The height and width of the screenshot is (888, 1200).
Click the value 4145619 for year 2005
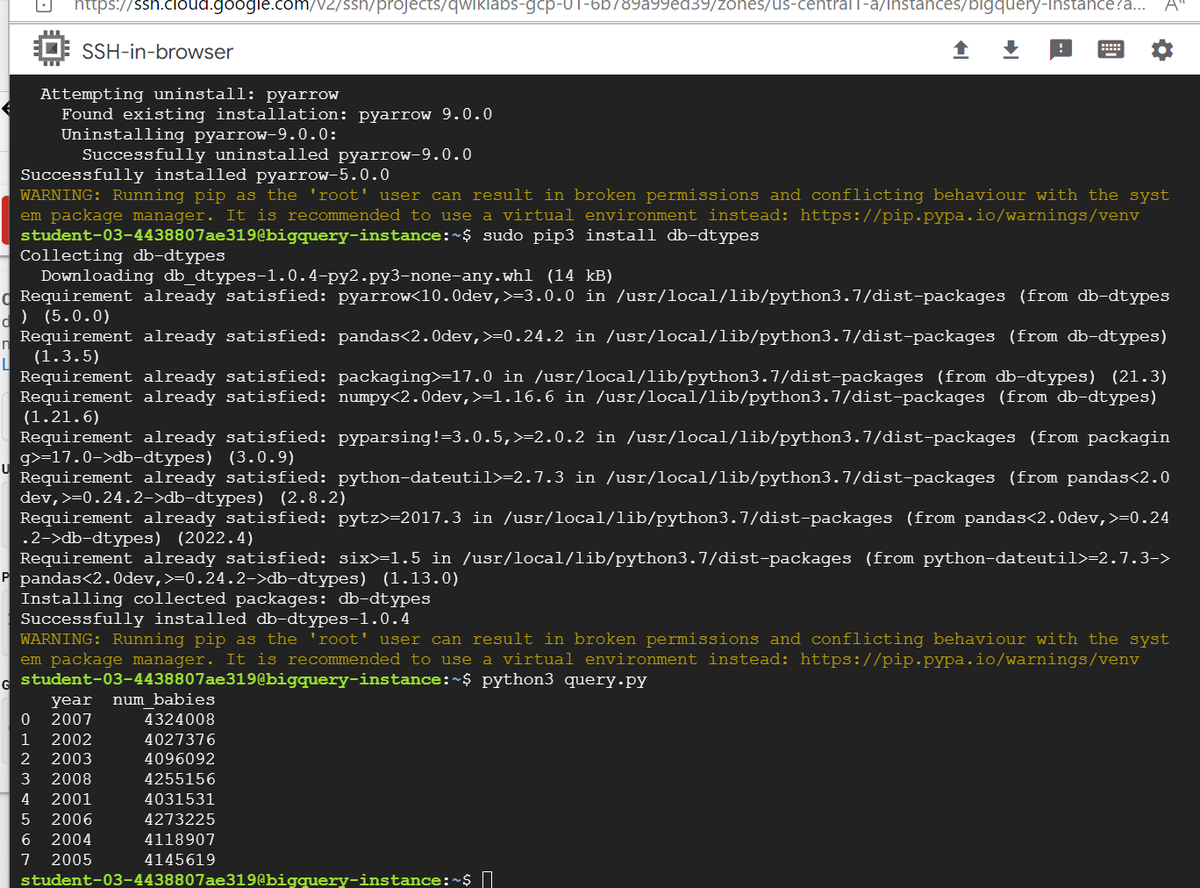179,860
